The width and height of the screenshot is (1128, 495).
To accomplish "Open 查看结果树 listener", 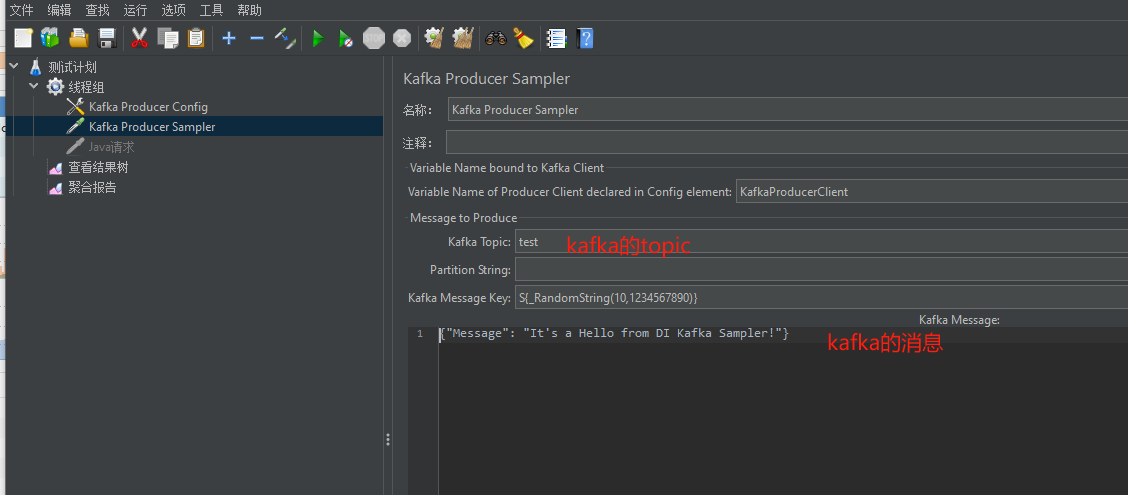I will tap(99, 168).
